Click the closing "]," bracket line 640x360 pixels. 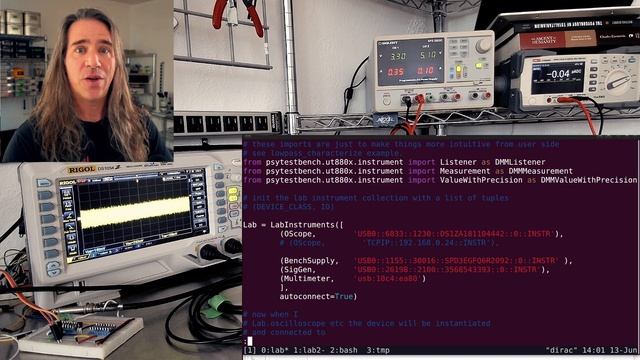click(284, 288)
